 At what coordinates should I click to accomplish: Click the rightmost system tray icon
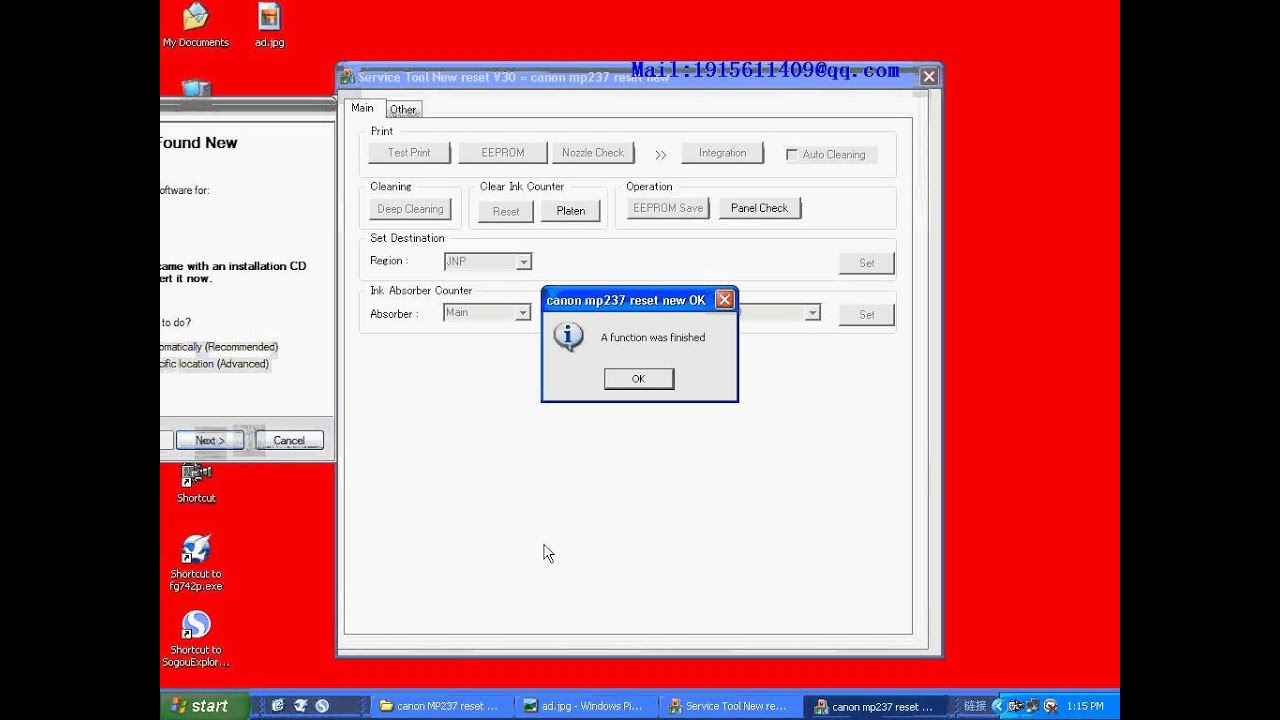pyautogui.click(x=1051, y=706)
